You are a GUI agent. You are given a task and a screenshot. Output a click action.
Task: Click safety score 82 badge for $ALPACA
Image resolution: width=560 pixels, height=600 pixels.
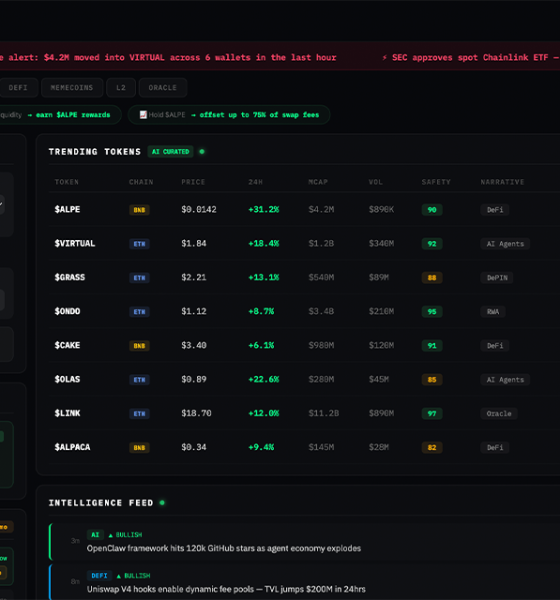point(432,447)
